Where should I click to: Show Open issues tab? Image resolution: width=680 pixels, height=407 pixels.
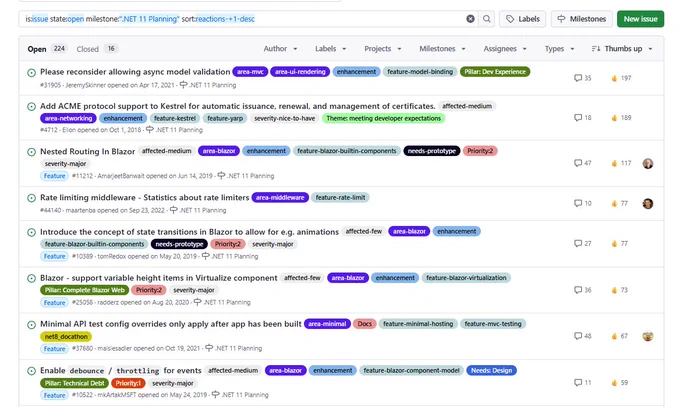coord(46,49)
